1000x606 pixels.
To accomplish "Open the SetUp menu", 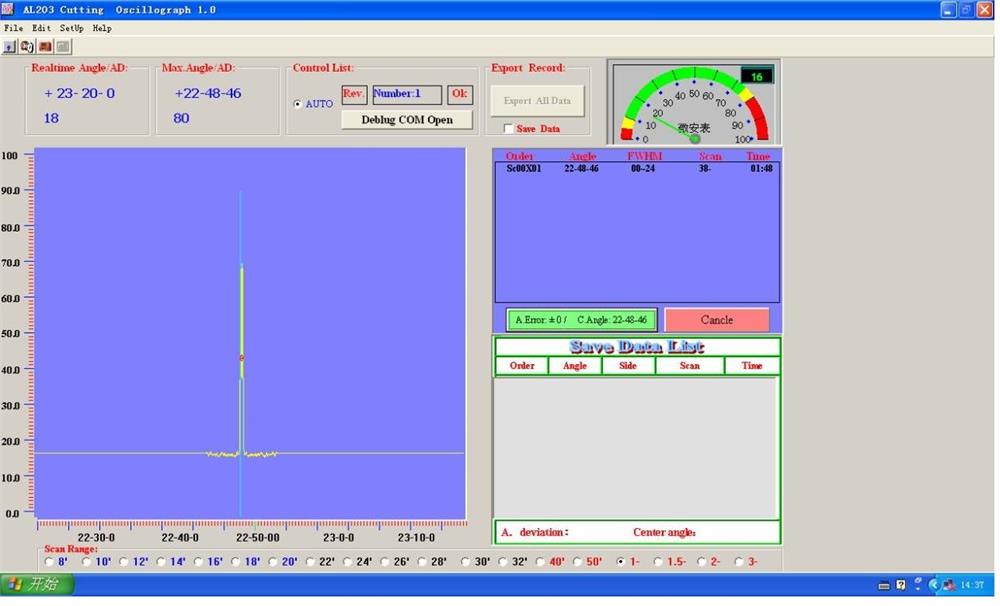I will [71, 28].
